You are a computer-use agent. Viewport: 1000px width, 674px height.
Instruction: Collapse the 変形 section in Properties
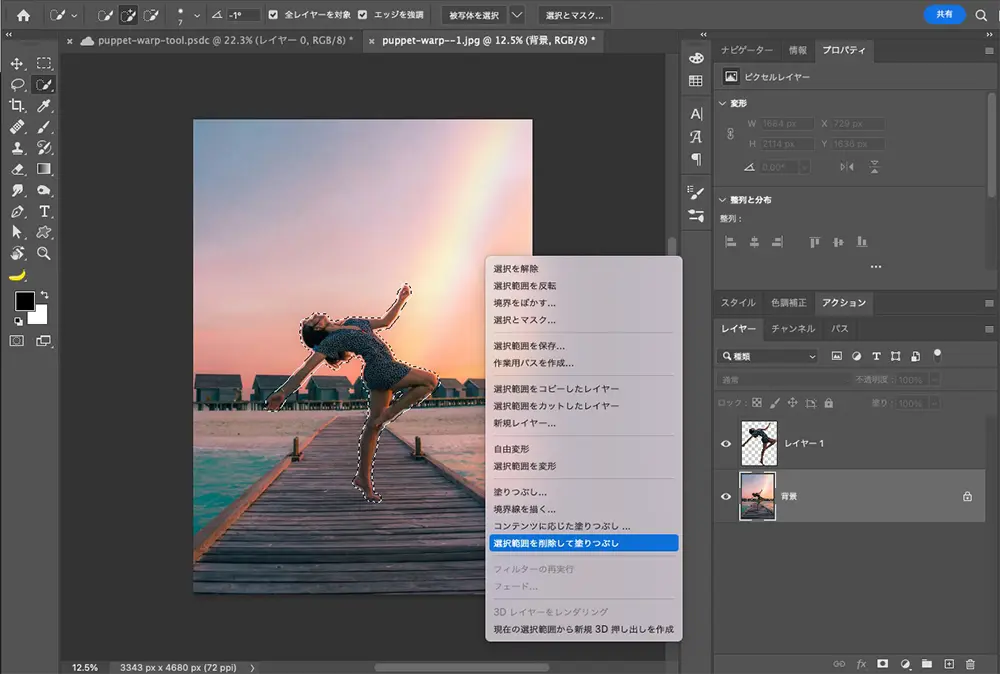[x=724, y=103]
